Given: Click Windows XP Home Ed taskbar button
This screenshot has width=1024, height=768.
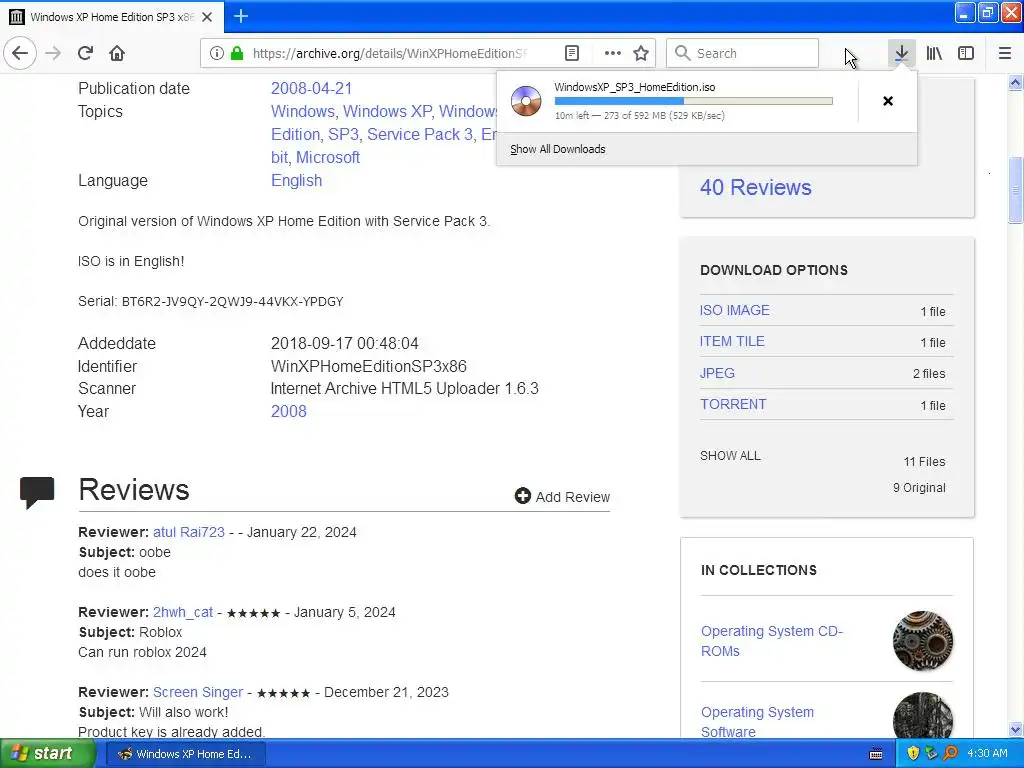Looking at the screenshot, I should [185, 754].
